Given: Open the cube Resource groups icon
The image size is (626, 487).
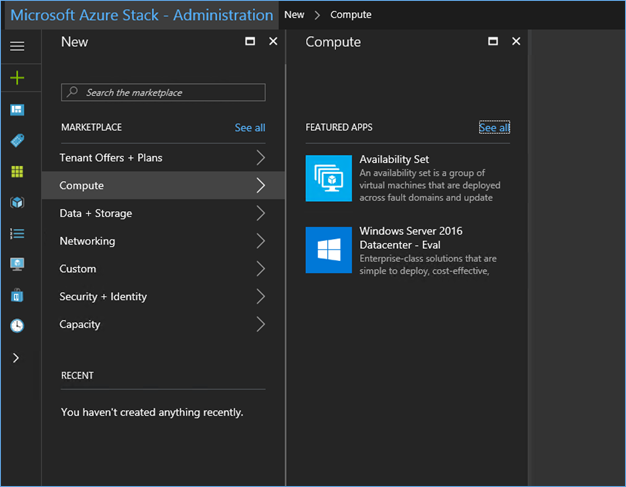Looking at the screenshot, I should tap(17, 202).
